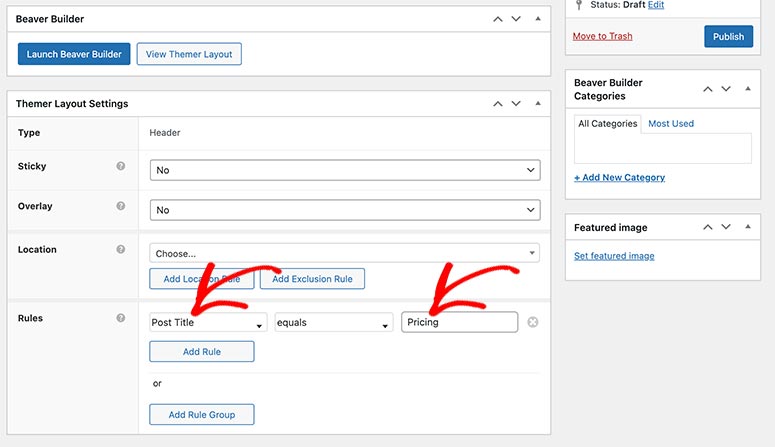Remove the Pricing rule with the X icon

533,322
